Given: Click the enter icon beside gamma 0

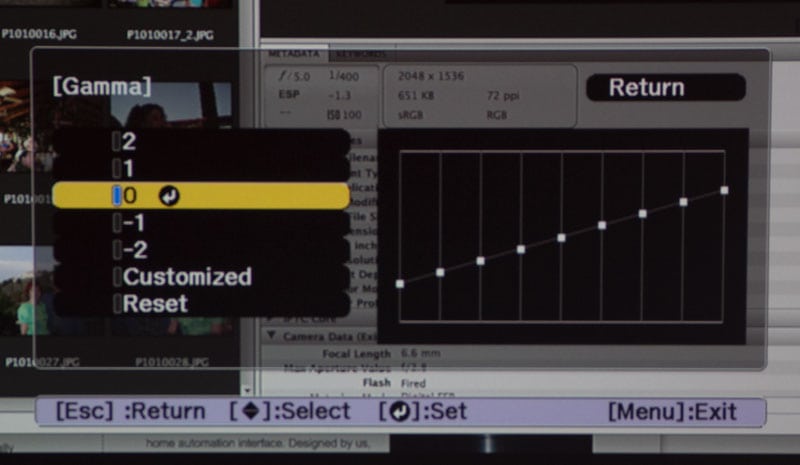Looking at the screenshot, I should point(169,196).
